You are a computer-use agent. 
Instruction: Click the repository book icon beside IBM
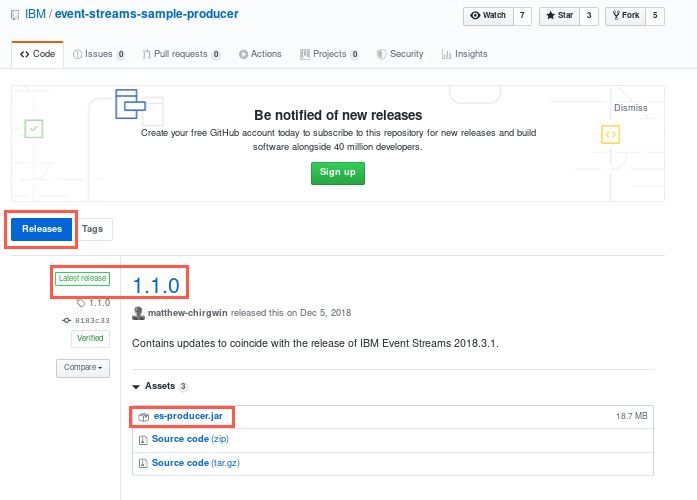click(x=15, y=15)
